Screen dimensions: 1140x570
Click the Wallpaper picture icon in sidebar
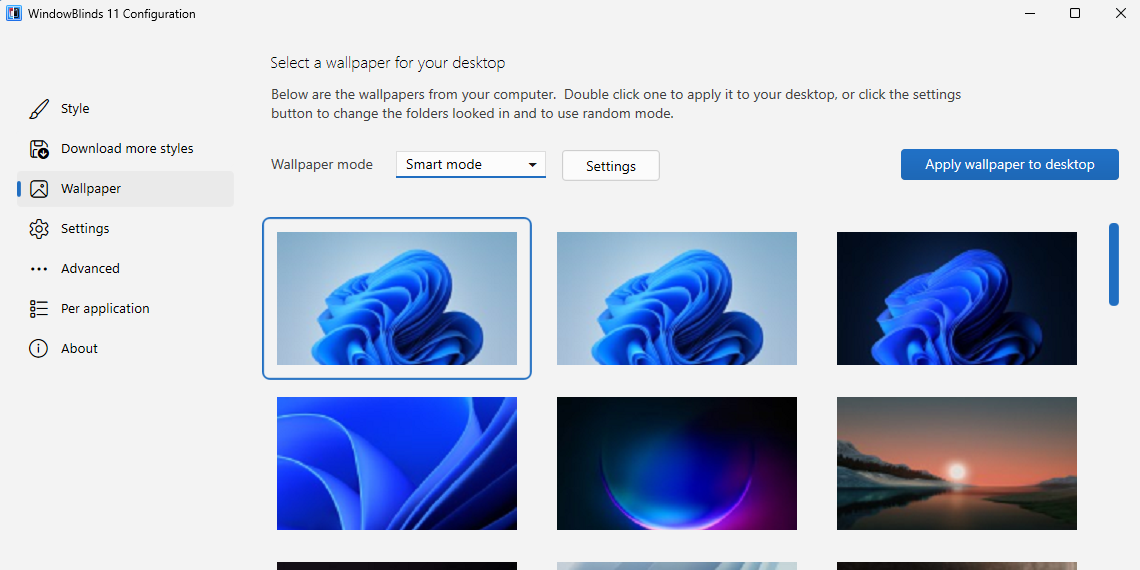(39, 189)
